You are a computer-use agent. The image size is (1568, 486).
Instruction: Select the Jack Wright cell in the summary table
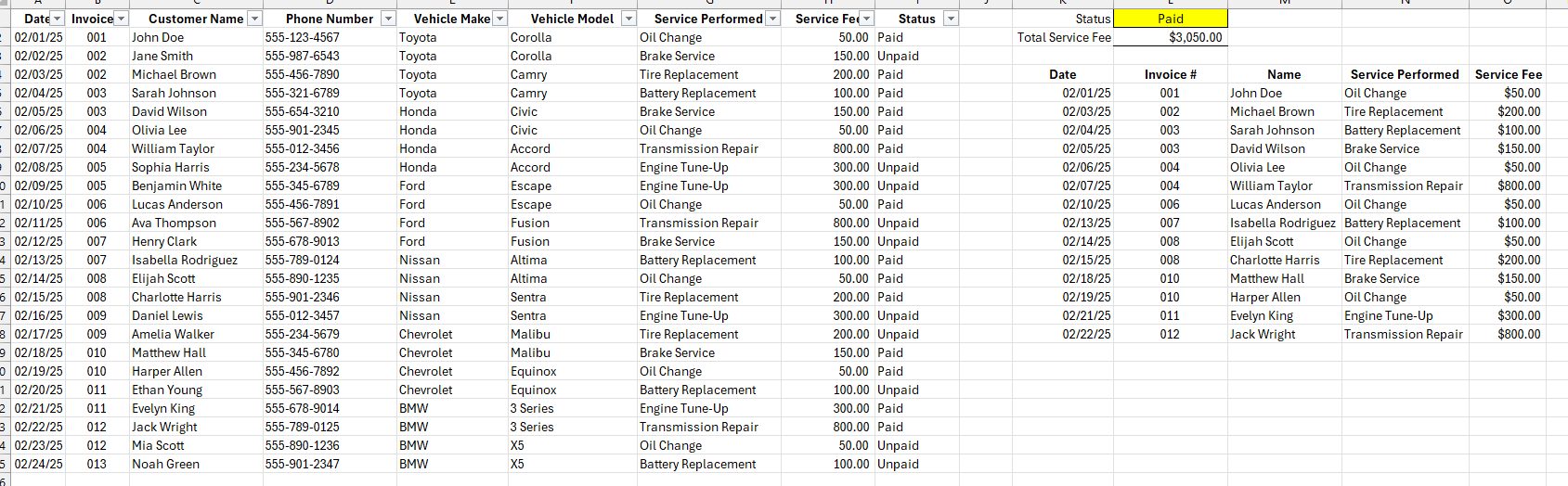(x=1263, y=334)
